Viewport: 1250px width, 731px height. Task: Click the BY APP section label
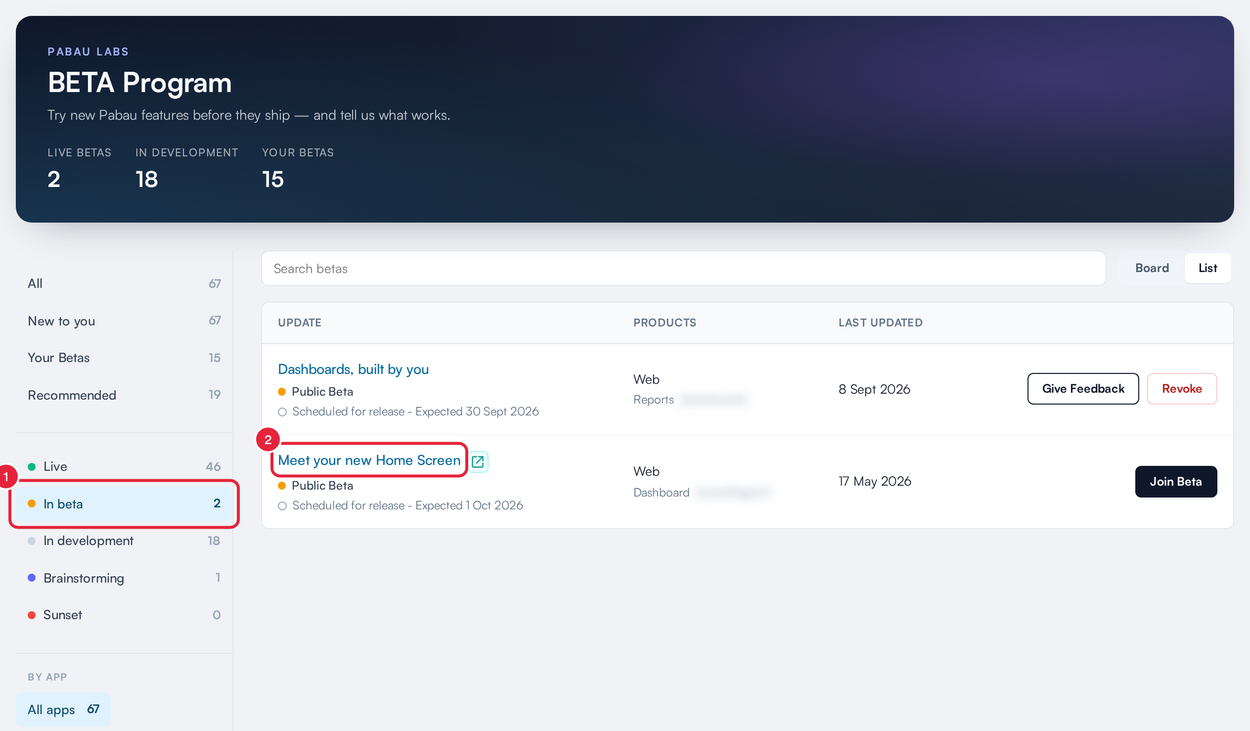pyautogui.click(x=47, y=677)
